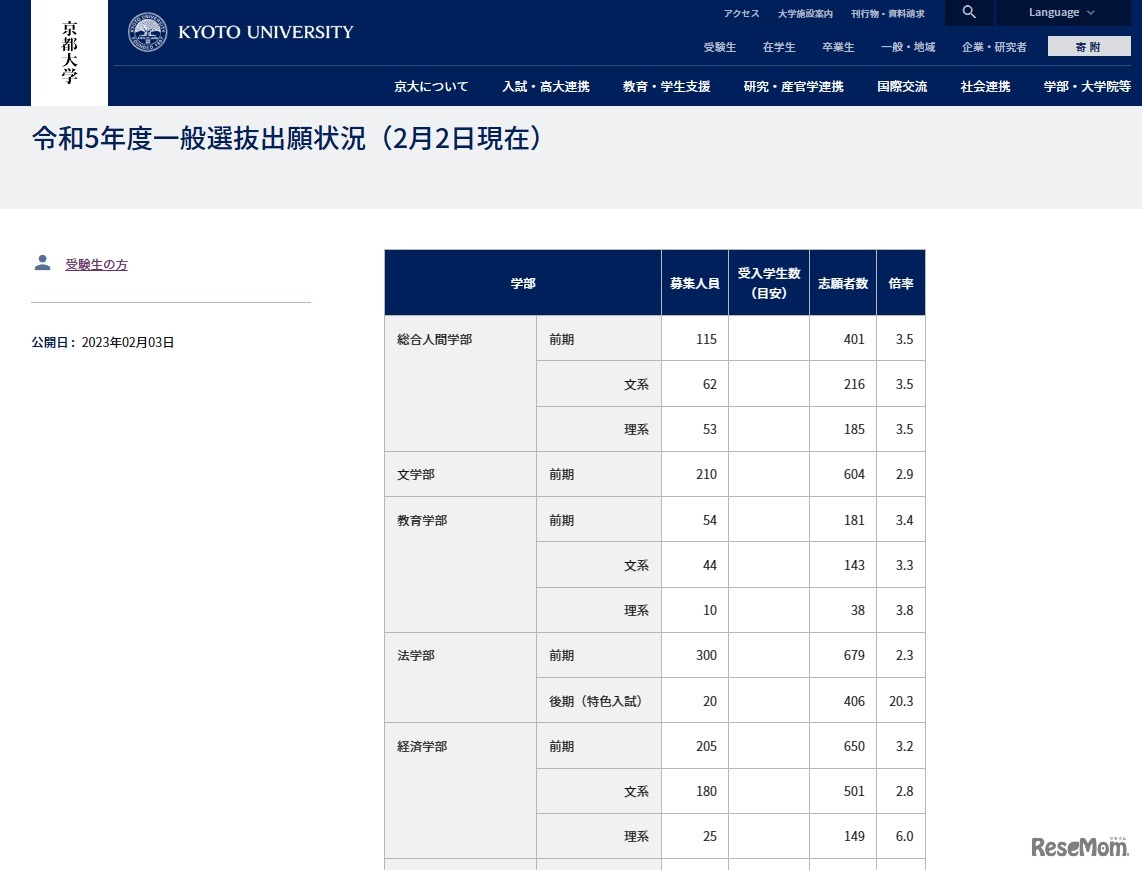Screen dimensions: 1142x870
Task: Open the 京大について menu
Action: click(x=430, y=87)
